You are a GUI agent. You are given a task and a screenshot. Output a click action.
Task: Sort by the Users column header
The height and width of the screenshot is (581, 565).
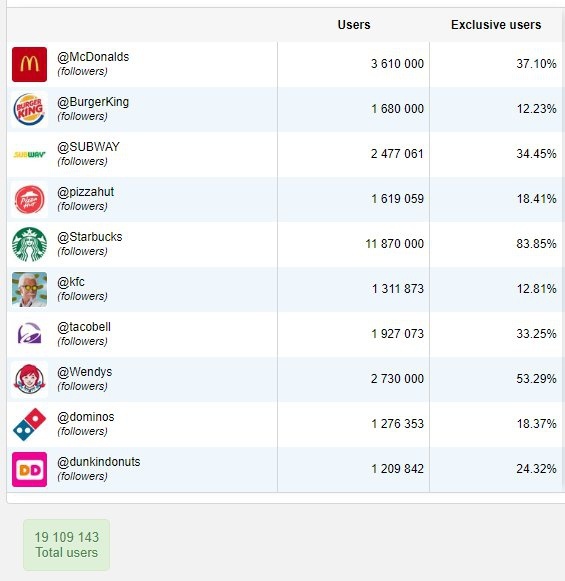click(x=353, y=25)
